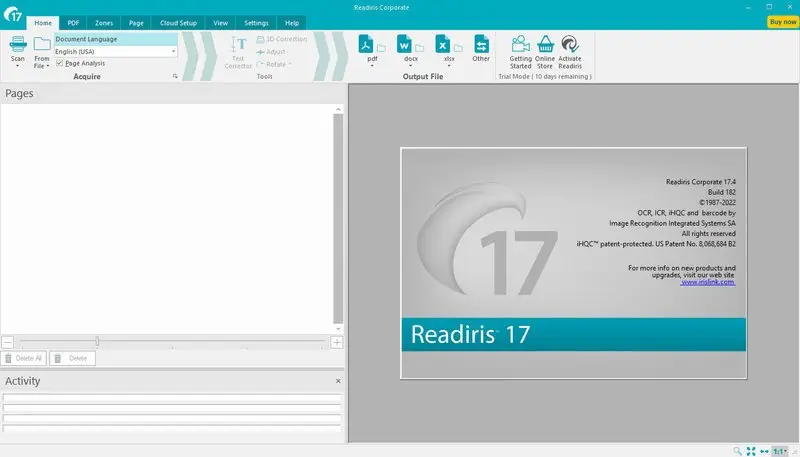Click the Readiris 17 splash image

(x=573, y=263)
